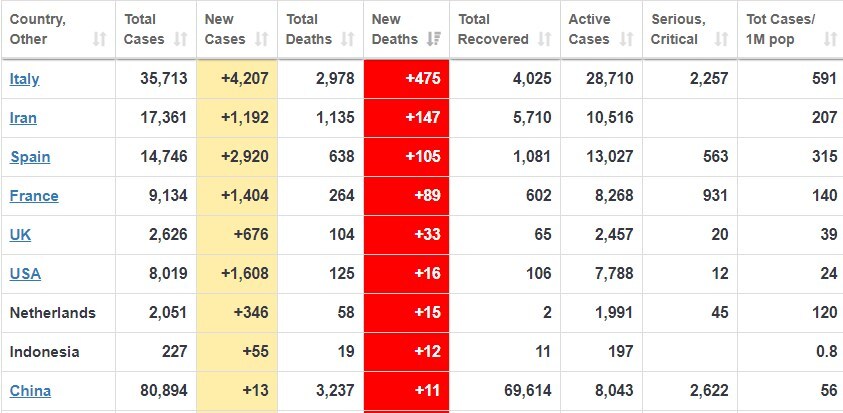Select the red +475 New Deaths cell
843x413 pixels.
(x=406, y=79)
